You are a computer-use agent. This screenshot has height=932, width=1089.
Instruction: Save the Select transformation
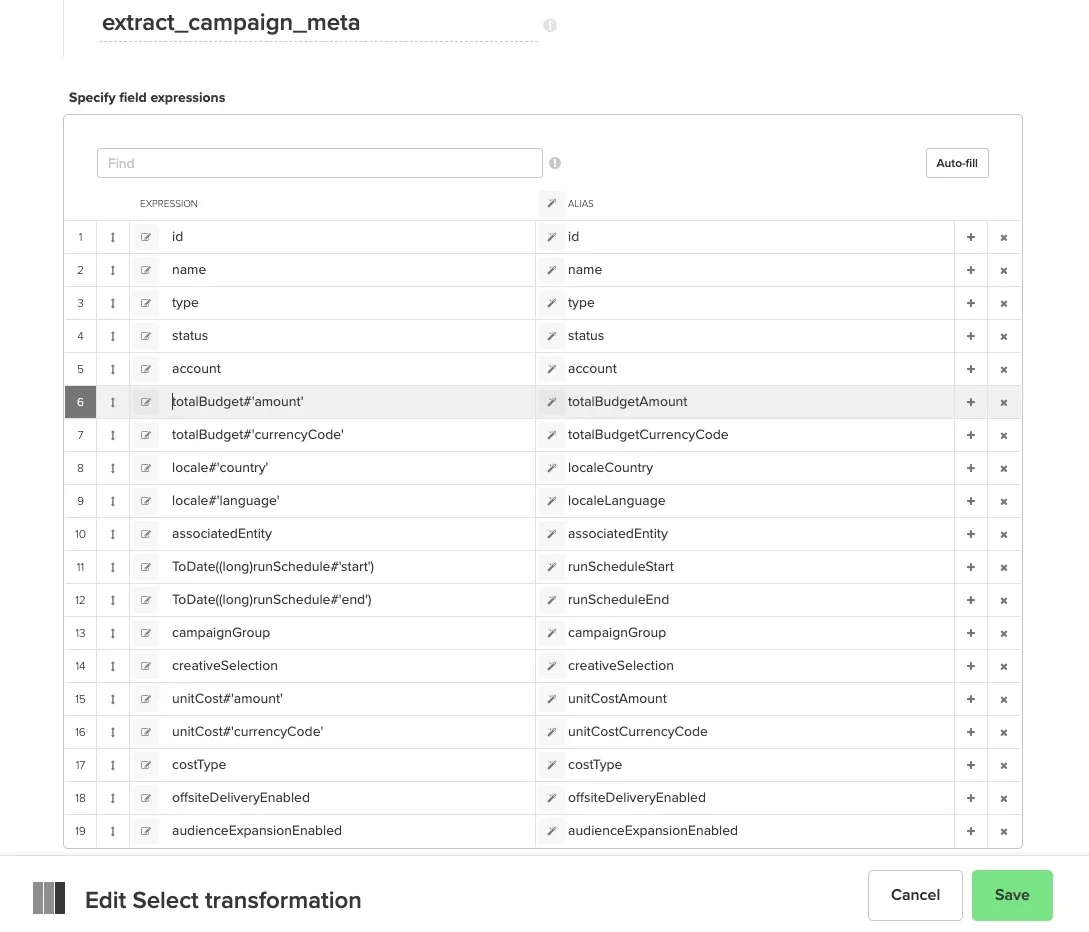1012,895
